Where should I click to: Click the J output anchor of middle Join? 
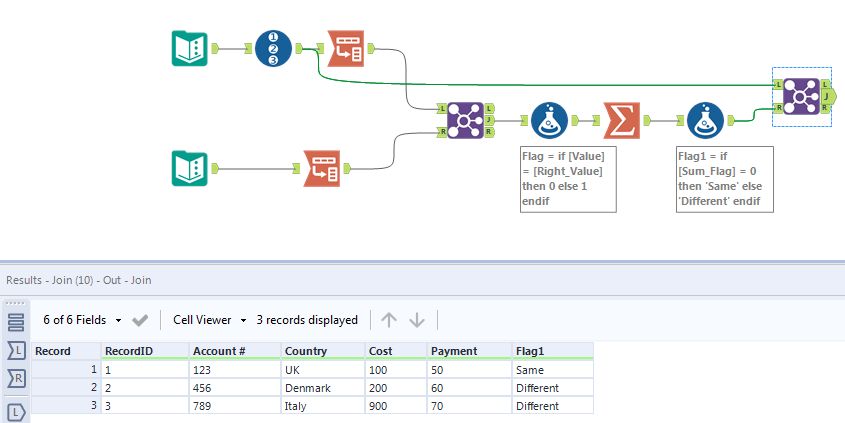point(489,120)
